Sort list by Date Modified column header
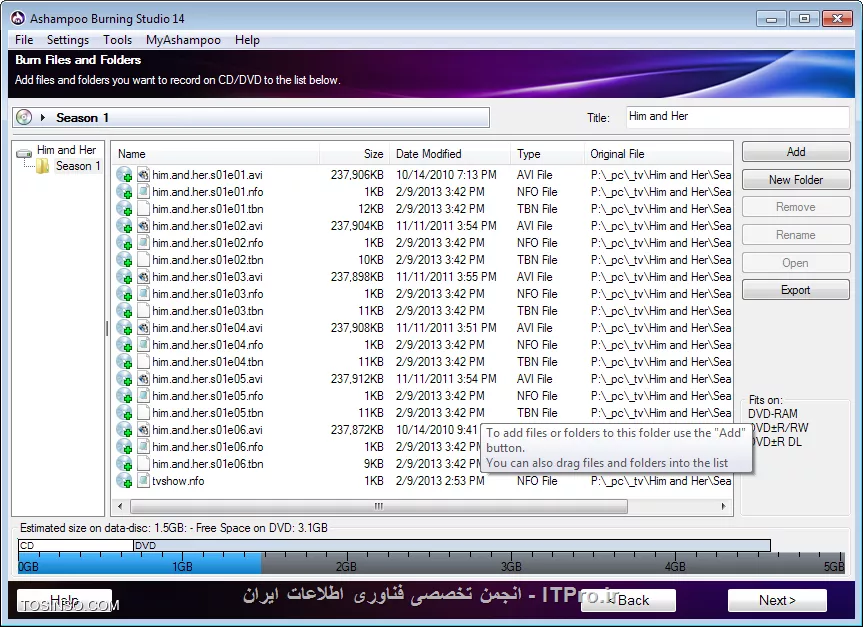This screenshot has width=863, height=627. [450, 154]
